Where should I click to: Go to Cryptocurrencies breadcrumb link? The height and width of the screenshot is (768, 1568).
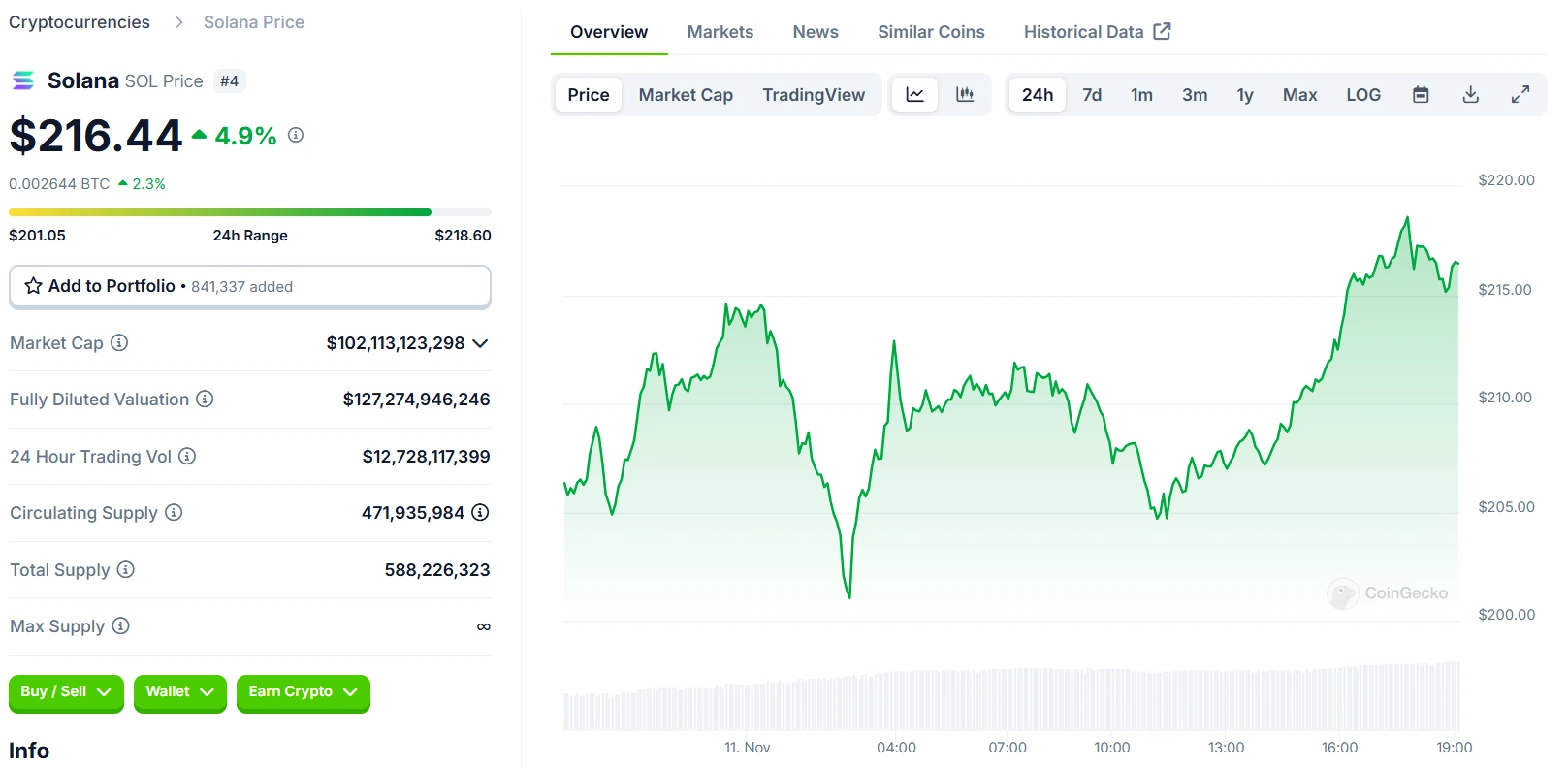[80, 22]
